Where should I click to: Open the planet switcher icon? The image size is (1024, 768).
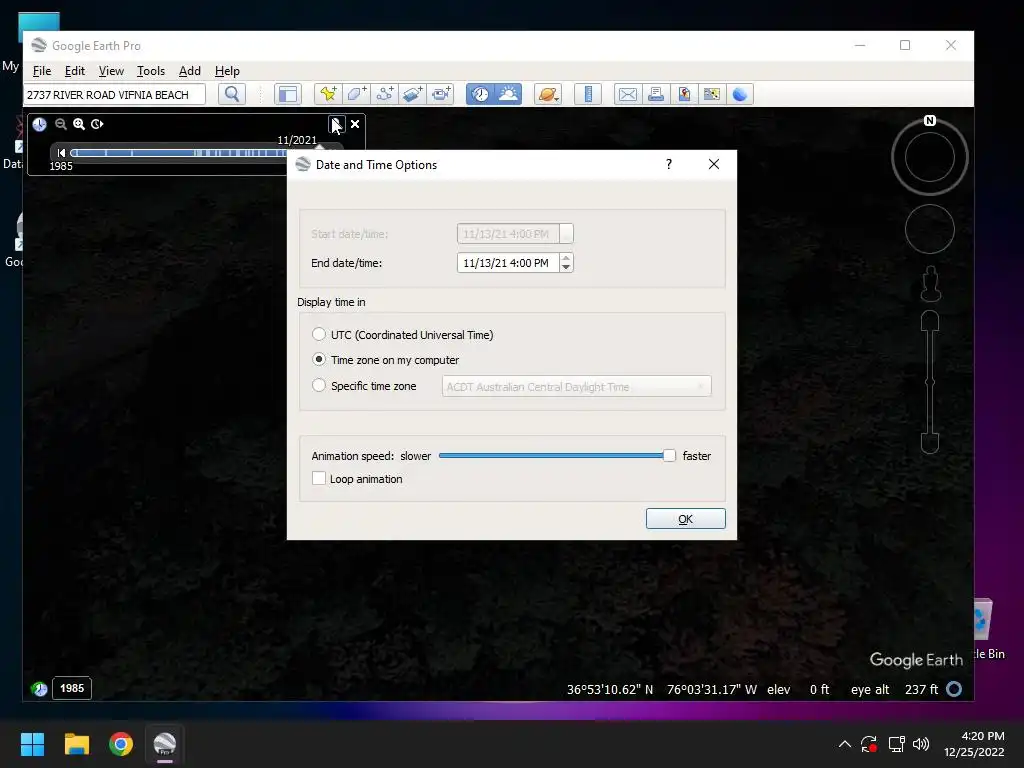pos(547,94)
